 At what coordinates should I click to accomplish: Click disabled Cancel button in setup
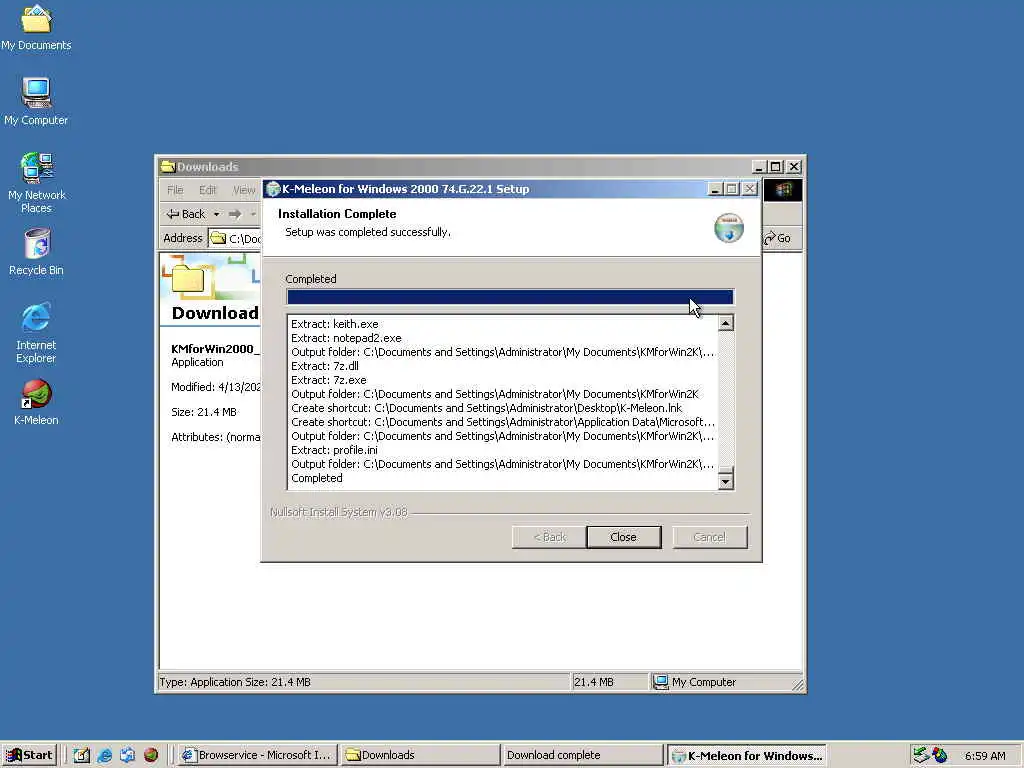coord(710,537)
